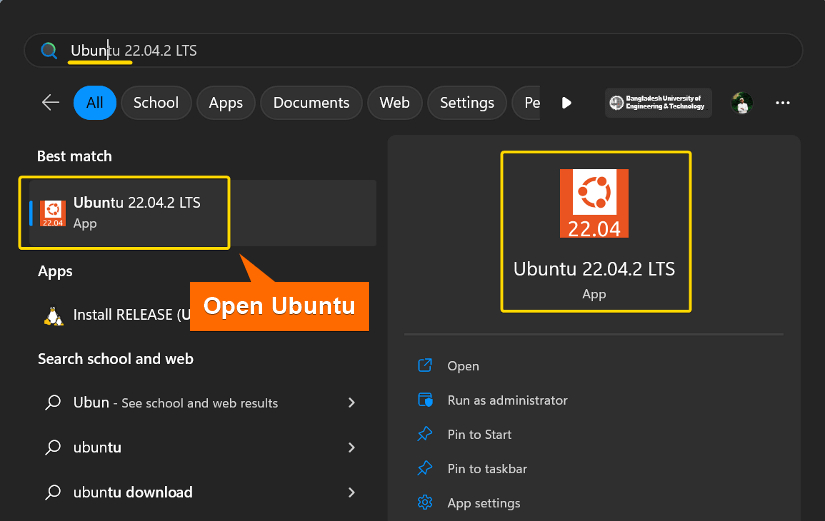Screen dimensions: 825x521
Task: Show more filters with the play arrow
Action: click(x=566, y=103)
